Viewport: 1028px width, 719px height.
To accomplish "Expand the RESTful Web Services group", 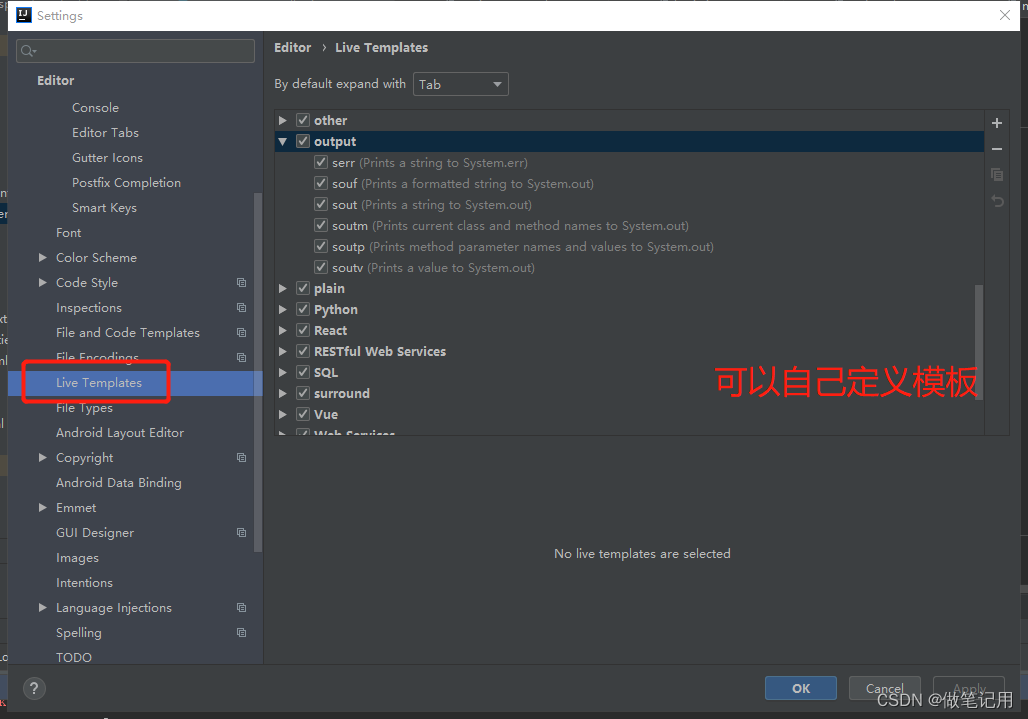I will coord(283,351).
